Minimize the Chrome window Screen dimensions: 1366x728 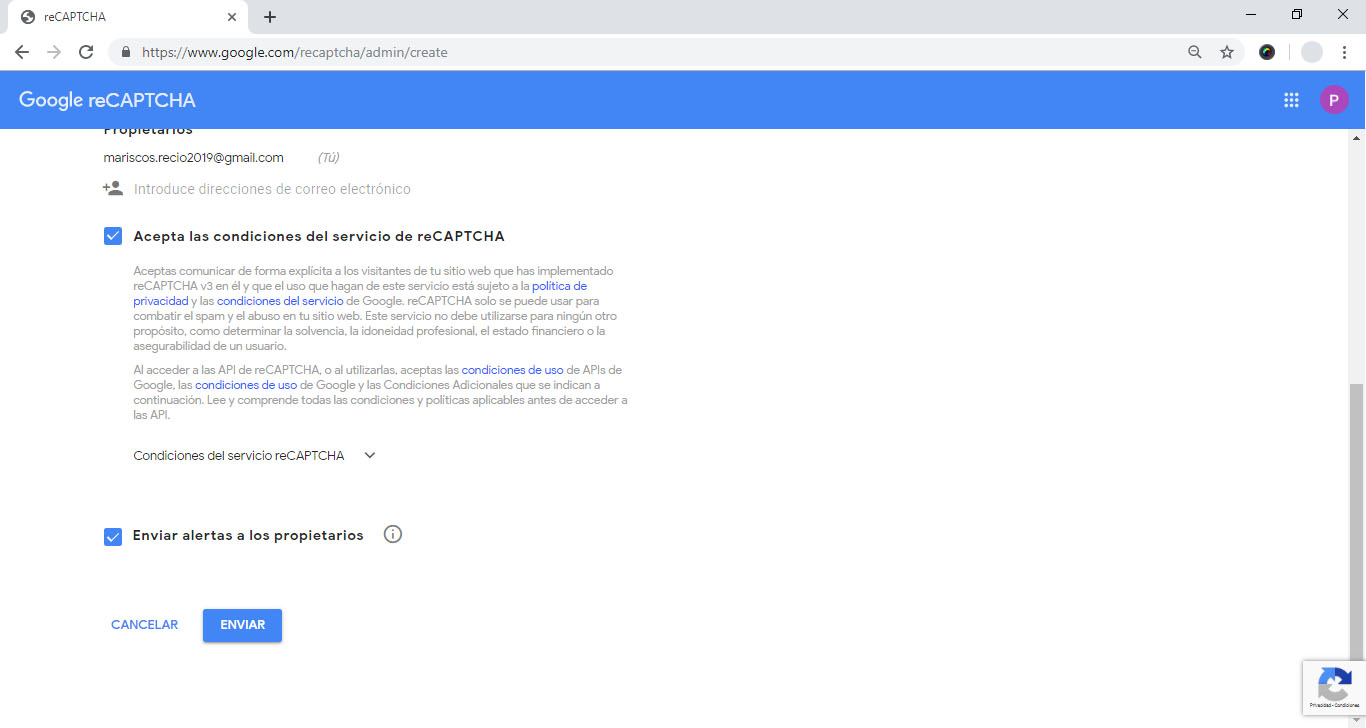[x=1252, y=14]
